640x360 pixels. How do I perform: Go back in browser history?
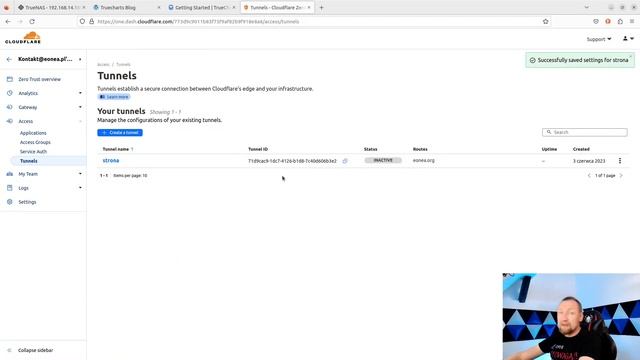[x=8, y=21]
